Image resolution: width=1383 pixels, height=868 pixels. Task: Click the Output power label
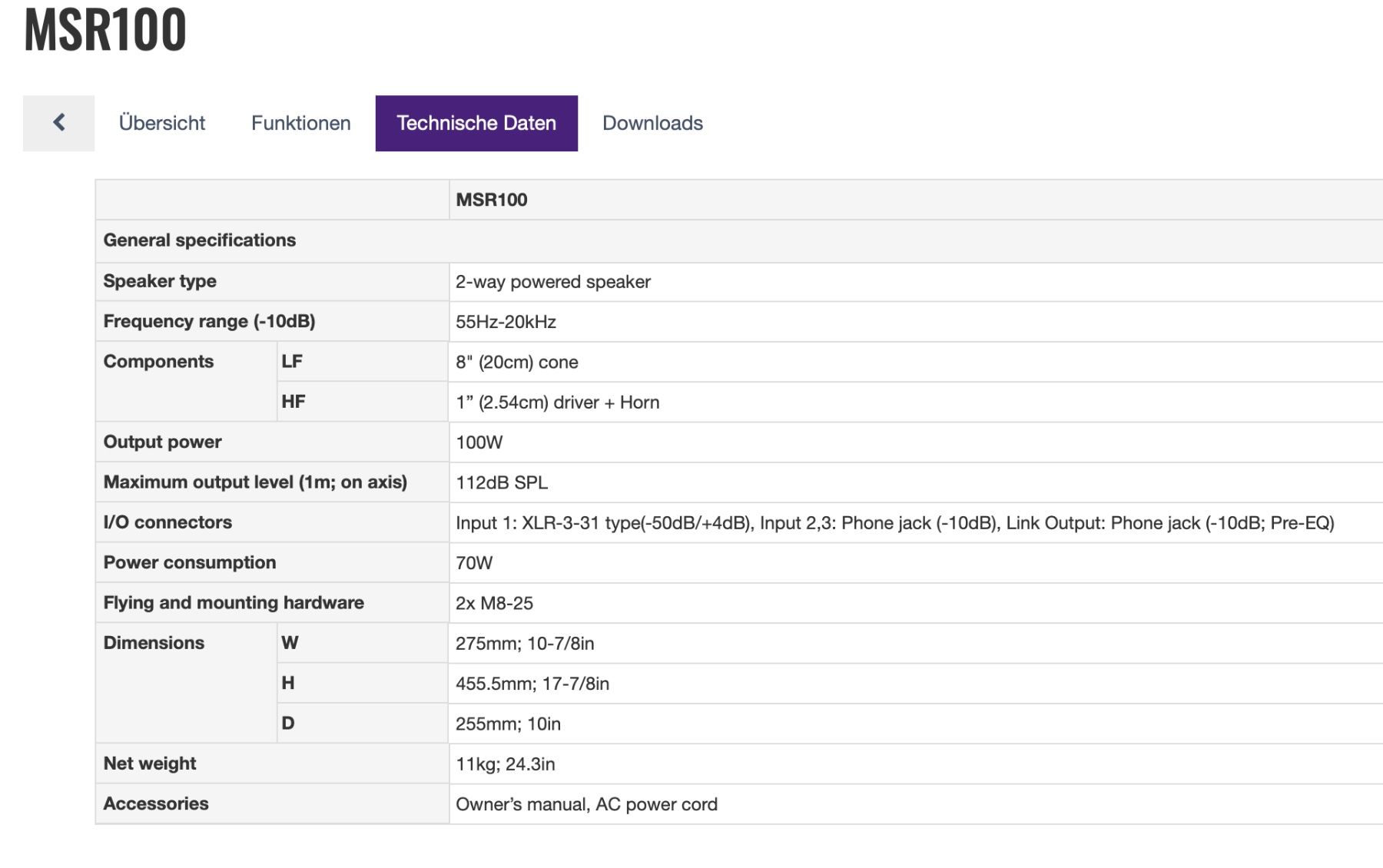162,442
